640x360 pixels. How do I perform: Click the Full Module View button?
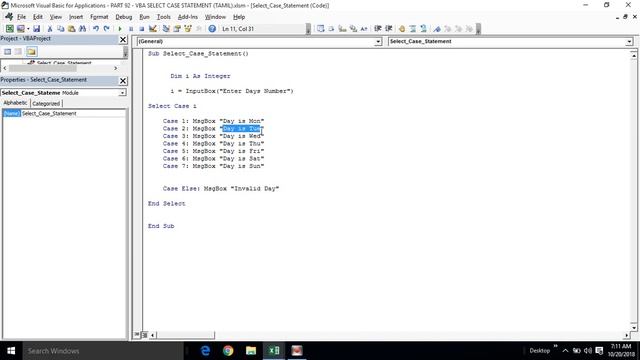[x=144, y=335]
